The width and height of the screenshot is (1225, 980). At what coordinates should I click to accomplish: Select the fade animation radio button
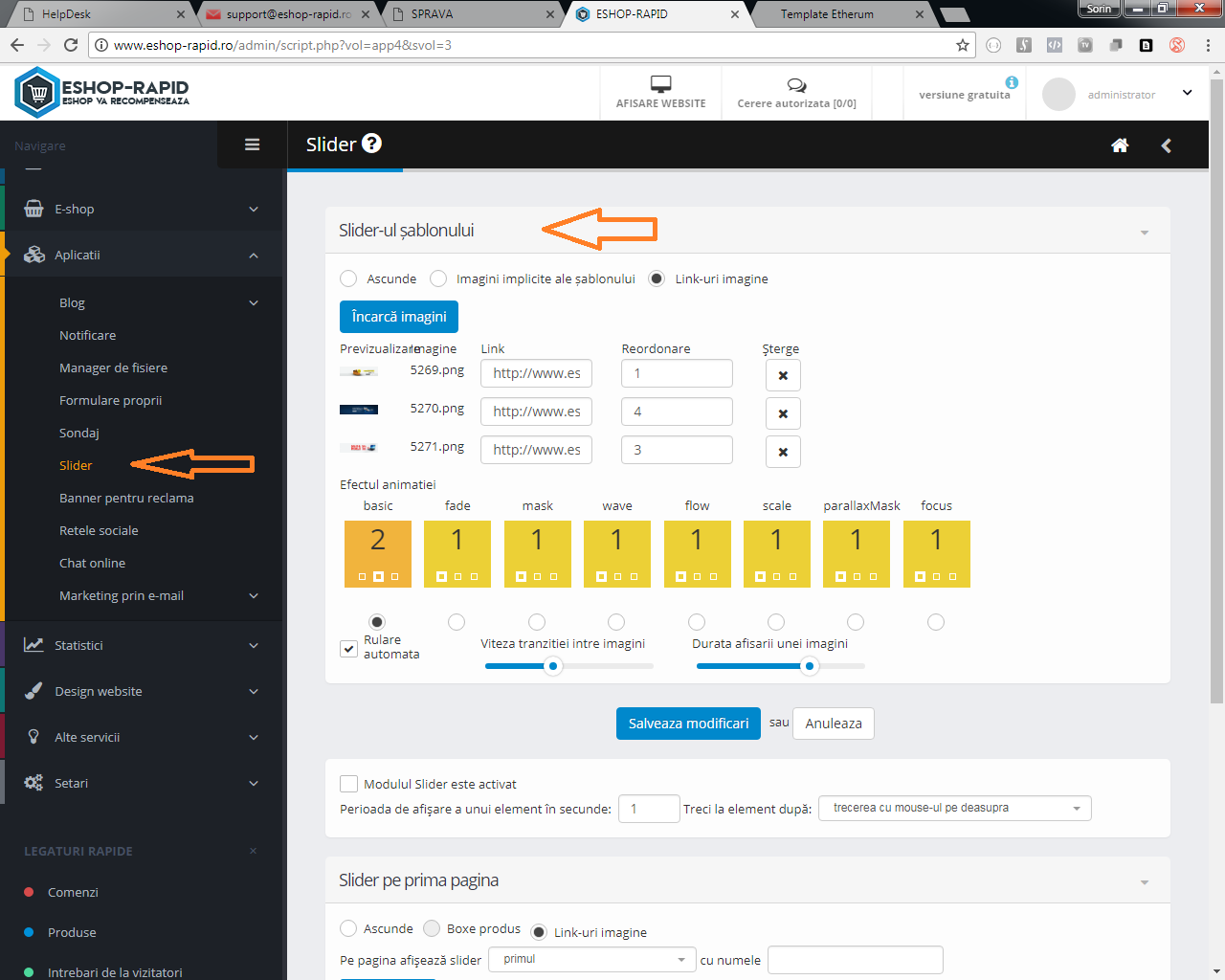coord(457,622)
